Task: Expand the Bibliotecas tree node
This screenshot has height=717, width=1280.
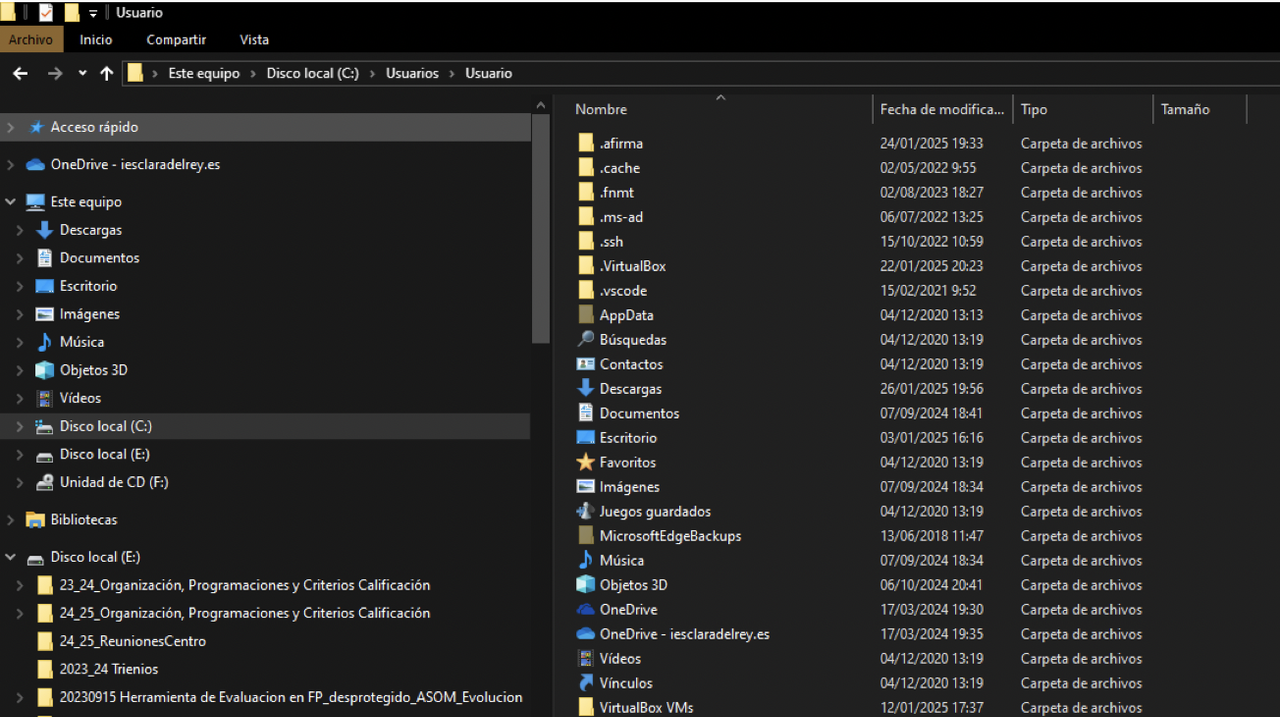Action: [10, 520]
